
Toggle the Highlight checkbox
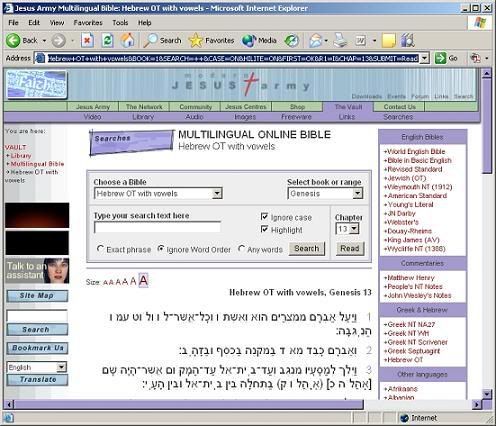[264, 229]
